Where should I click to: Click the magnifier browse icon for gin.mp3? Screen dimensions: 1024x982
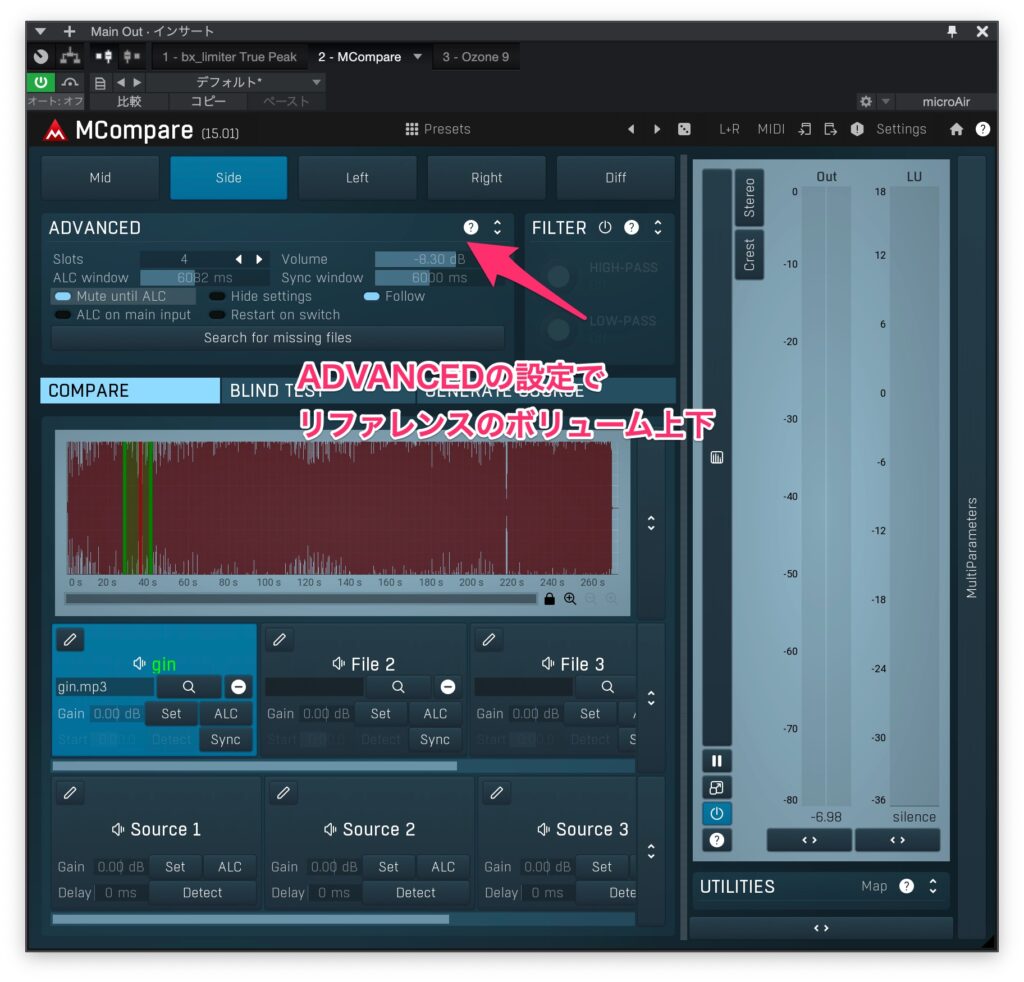188,687
